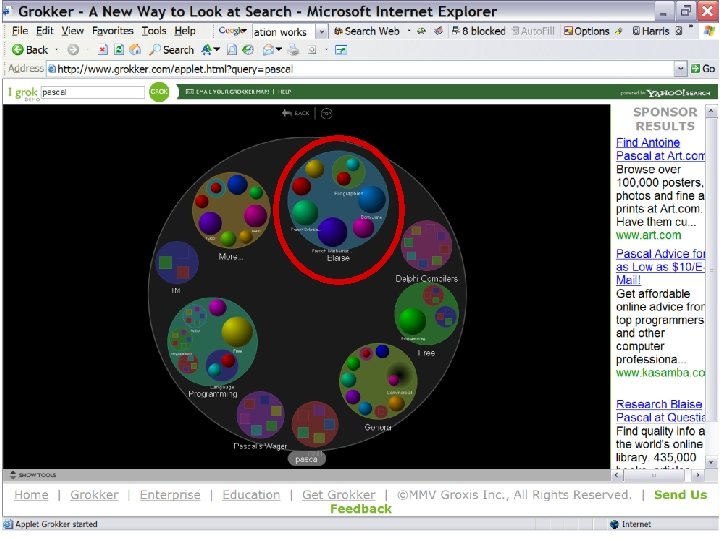Click Email Your Grokker Map link

point(227,92)
